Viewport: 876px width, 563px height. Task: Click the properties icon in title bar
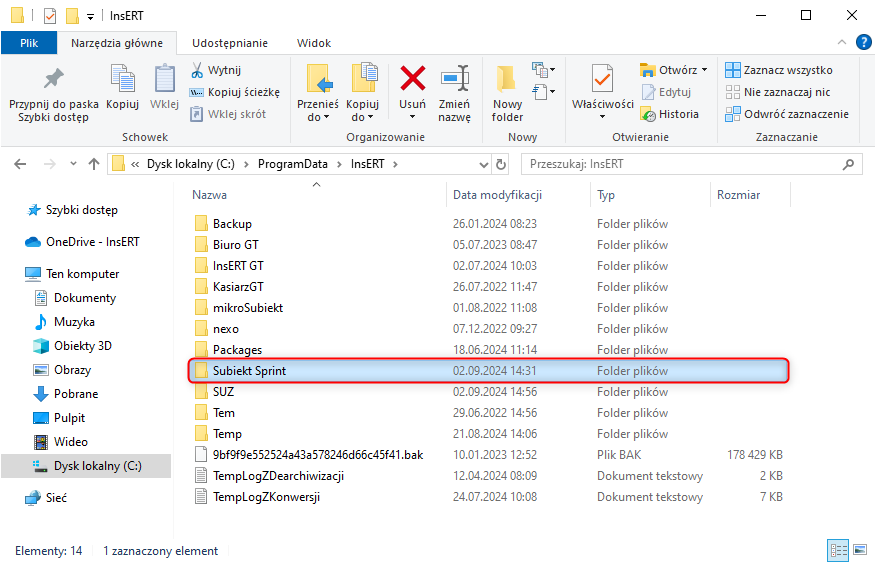click(x=50, y=16)
